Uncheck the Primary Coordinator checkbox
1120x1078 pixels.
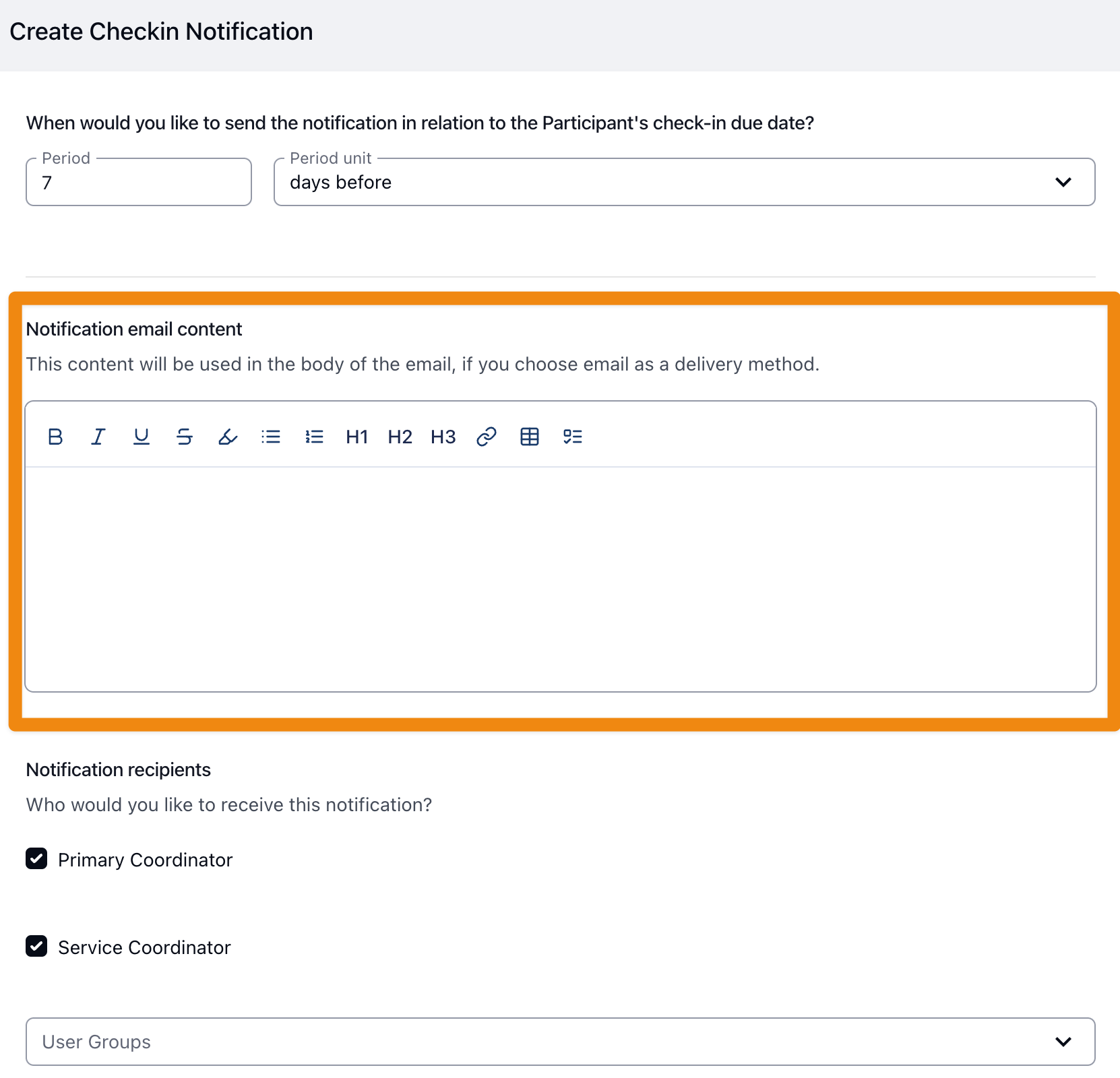tap(36, 859)
